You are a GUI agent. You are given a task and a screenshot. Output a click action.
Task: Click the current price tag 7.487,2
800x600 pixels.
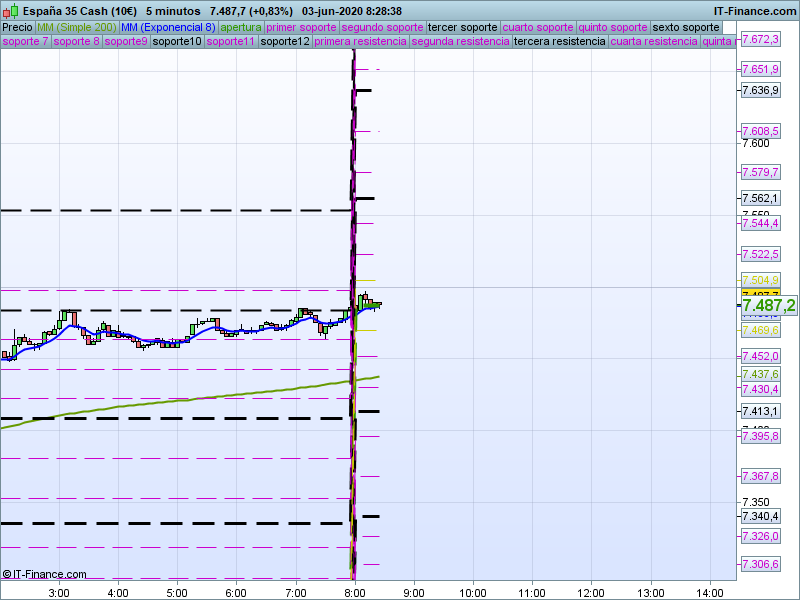[768, 305]
